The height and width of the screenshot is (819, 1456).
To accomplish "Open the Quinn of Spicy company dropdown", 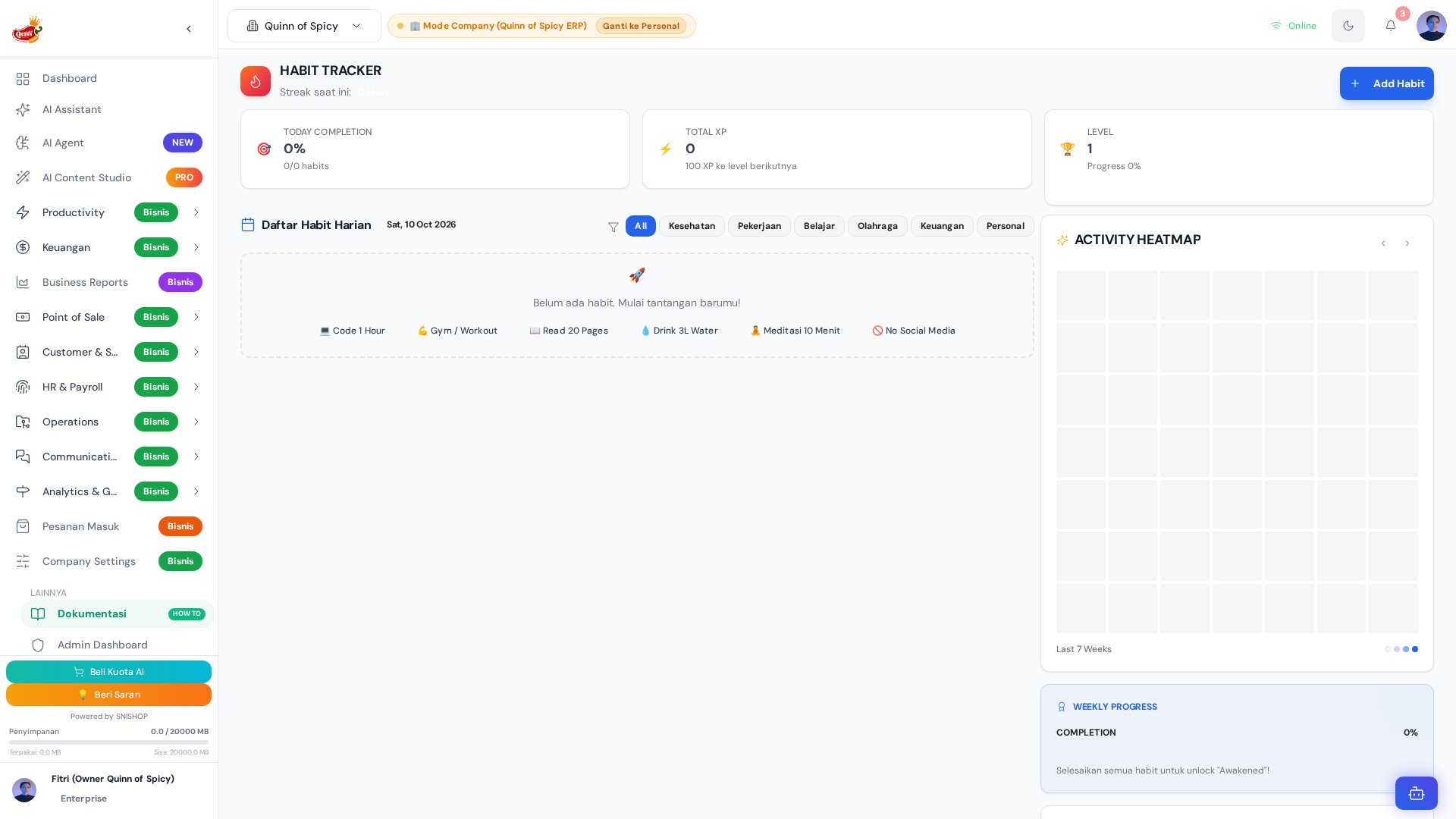I will (x=304, y=26).
